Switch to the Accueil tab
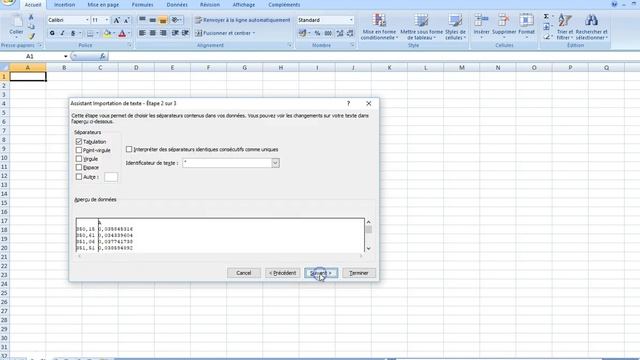Image resolution: width=640 pixels, height=360 pixels. 33,5
